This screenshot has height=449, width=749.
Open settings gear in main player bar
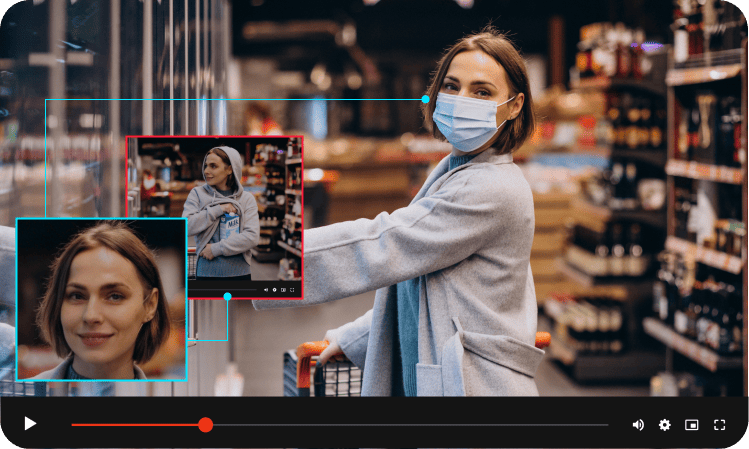pyautogui.click(x=665, y=425)
